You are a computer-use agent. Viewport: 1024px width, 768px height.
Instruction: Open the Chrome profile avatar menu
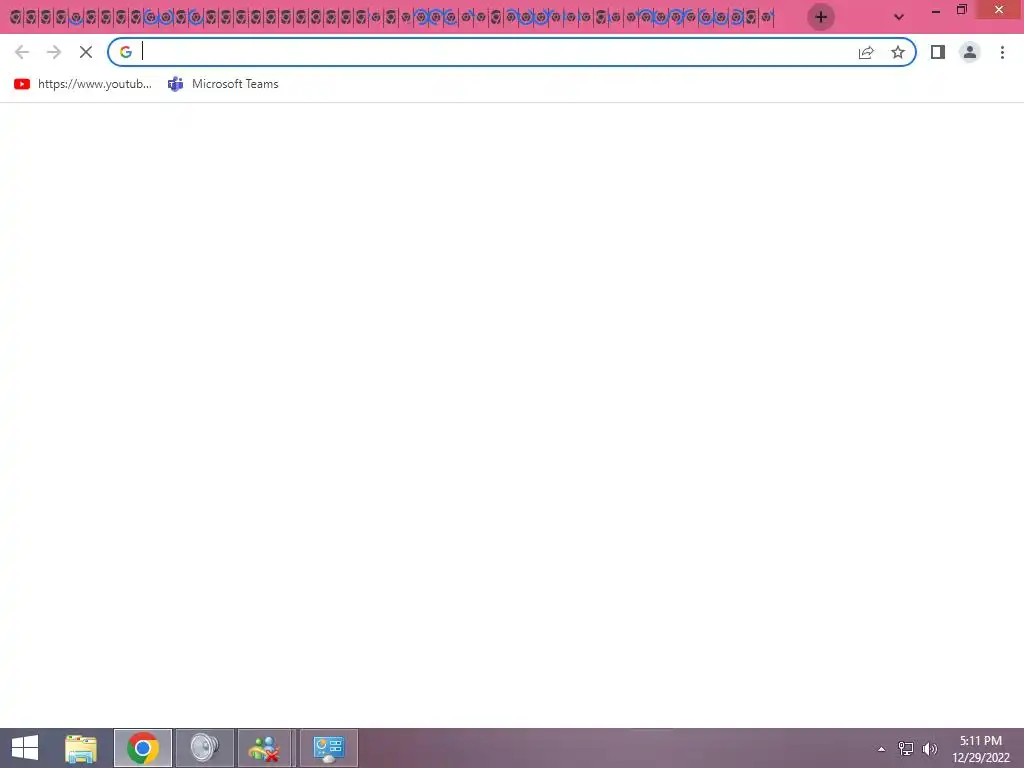click(970, 52)
